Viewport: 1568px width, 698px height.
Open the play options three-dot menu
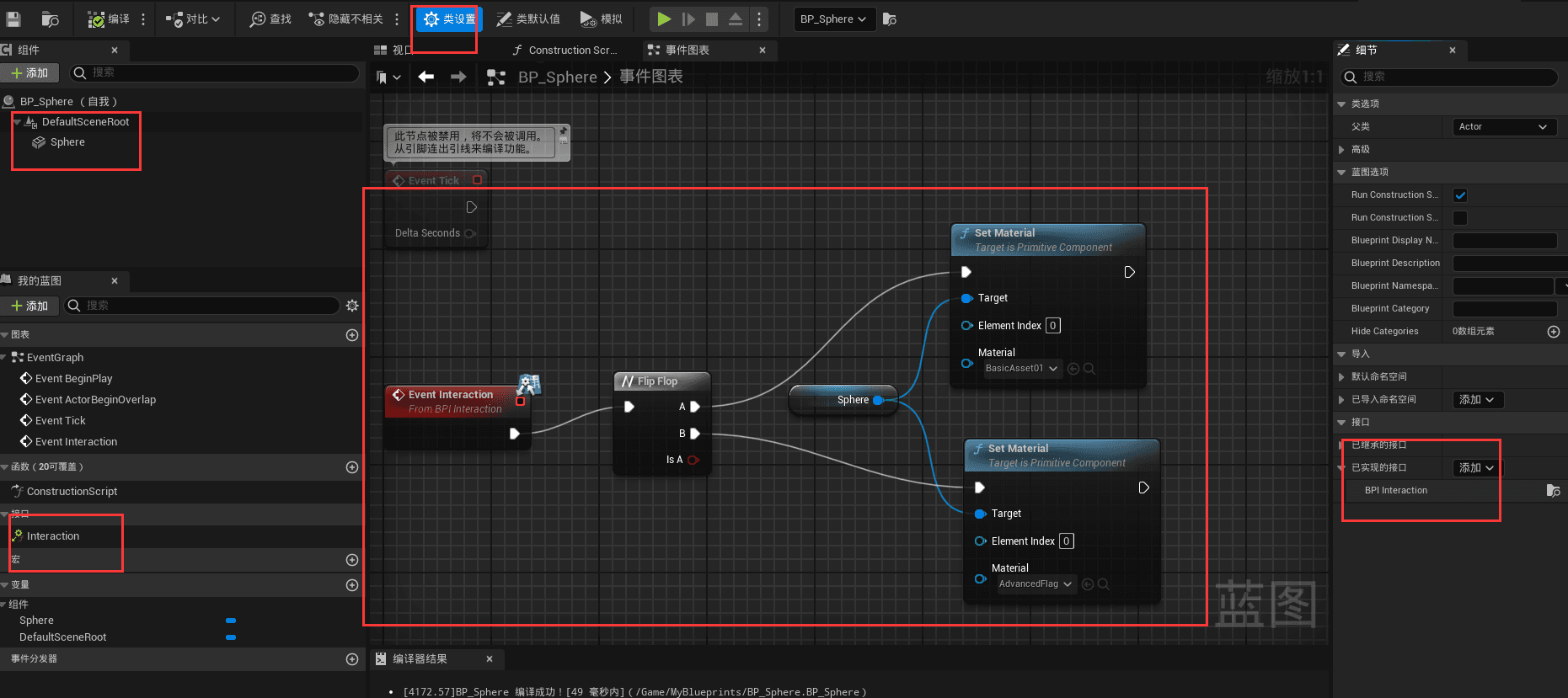(x=759, y=19)
